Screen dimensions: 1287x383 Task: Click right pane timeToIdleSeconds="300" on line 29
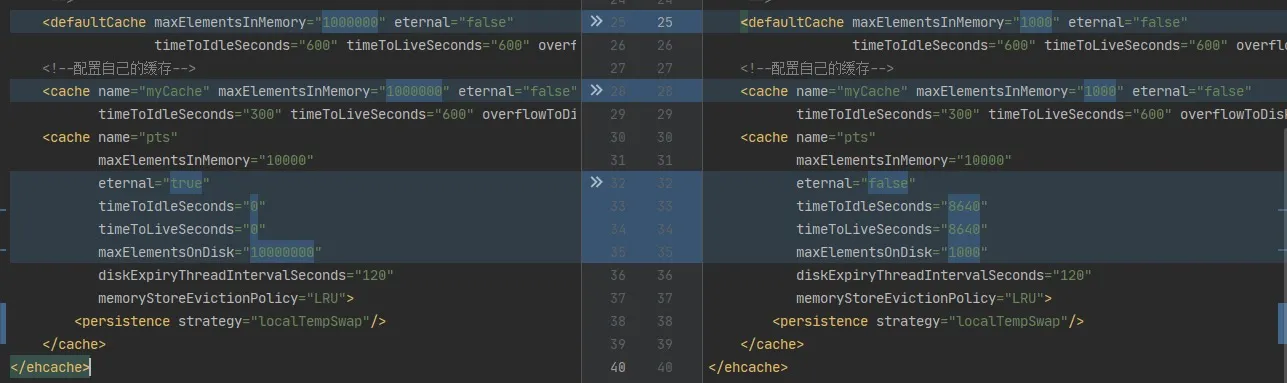tap(888, 114)
